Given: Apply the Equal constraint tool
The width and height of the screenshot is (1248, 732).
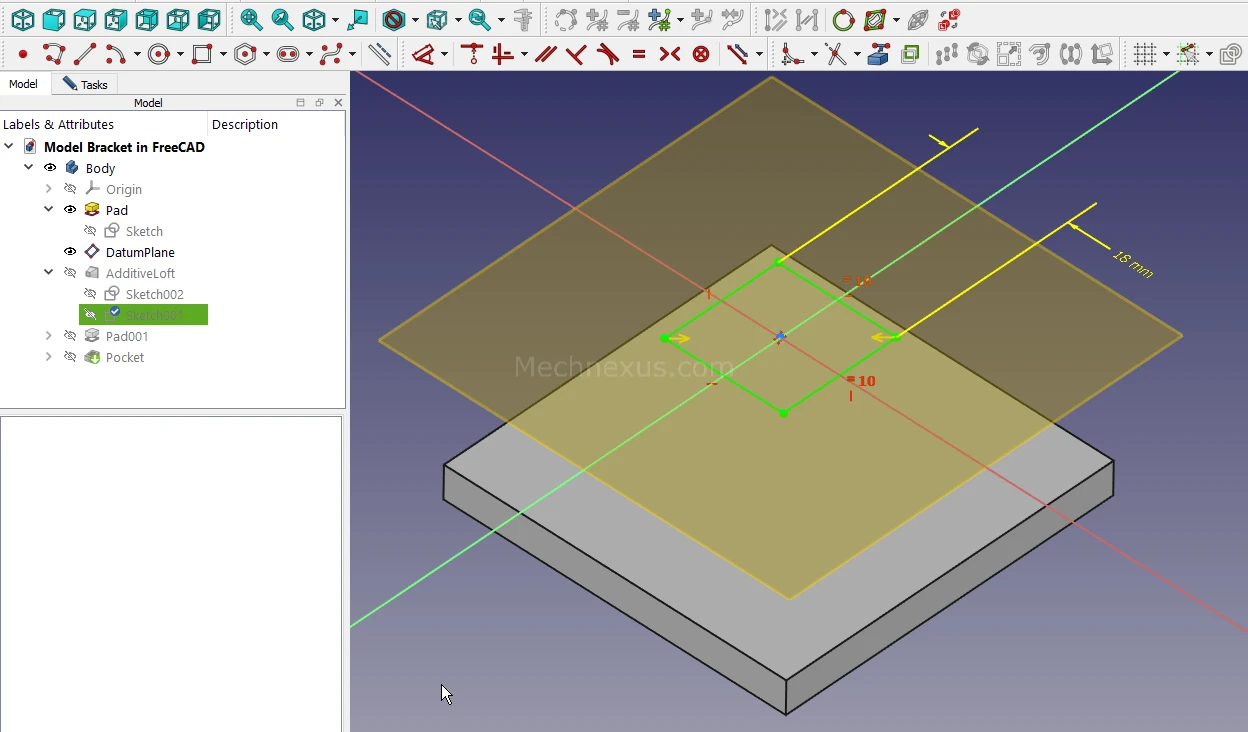Looking at the screenshot, I should point(639,54).
